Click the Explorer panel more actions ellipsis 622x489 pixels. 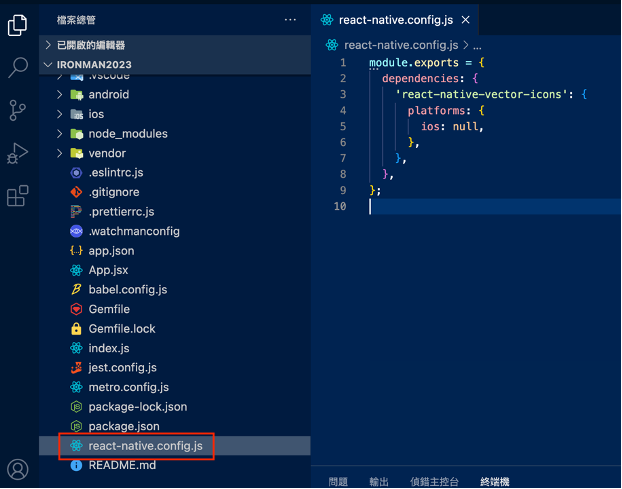point(290,20)
